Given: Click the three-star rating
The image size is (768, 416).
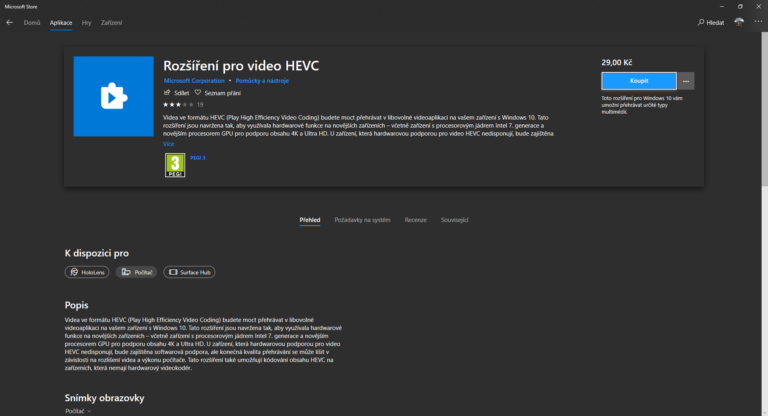Looking at the screenshot, I should (x=177, y=104).
